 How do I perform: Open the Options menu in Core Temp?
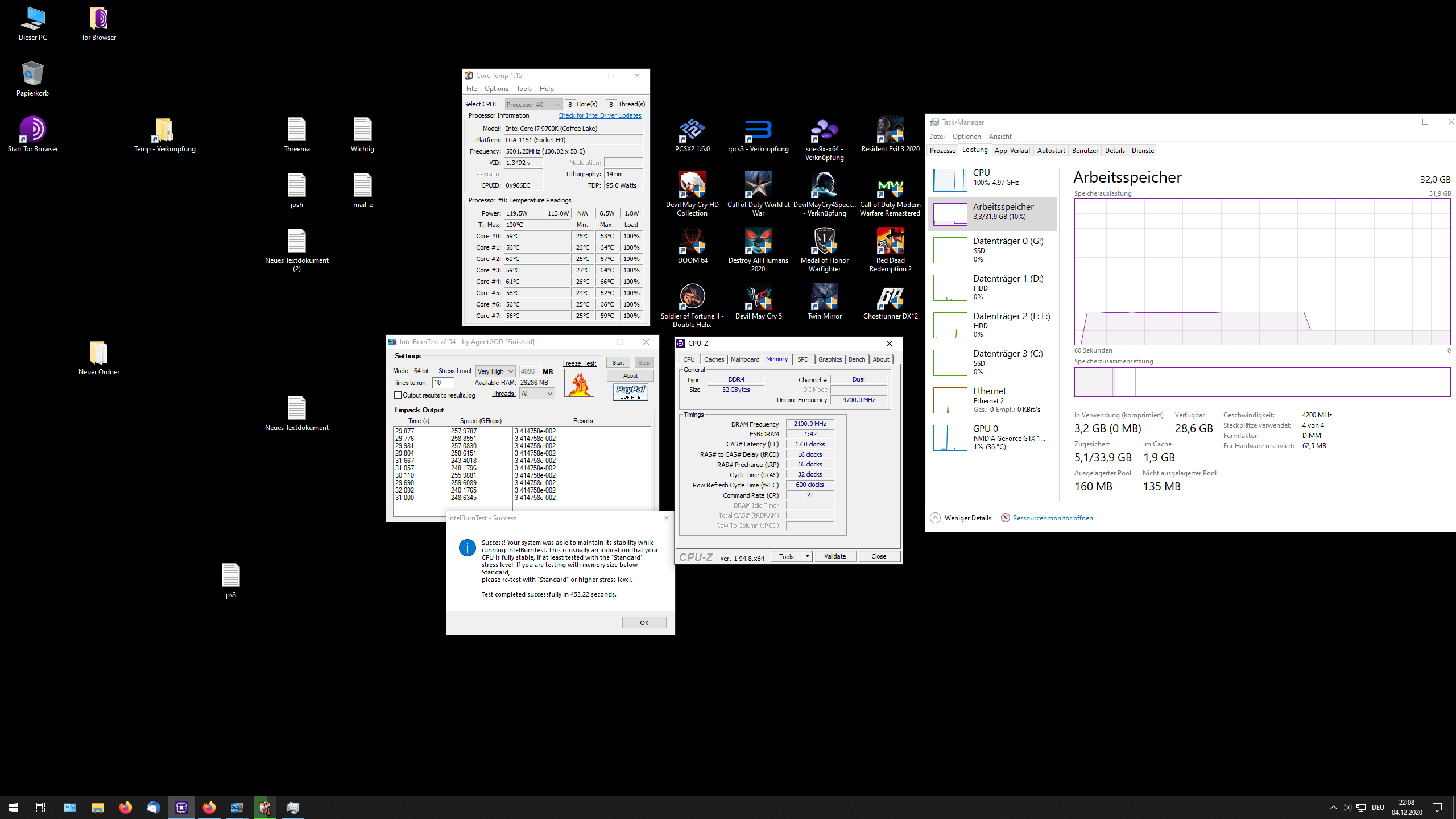tap(496, 89)
